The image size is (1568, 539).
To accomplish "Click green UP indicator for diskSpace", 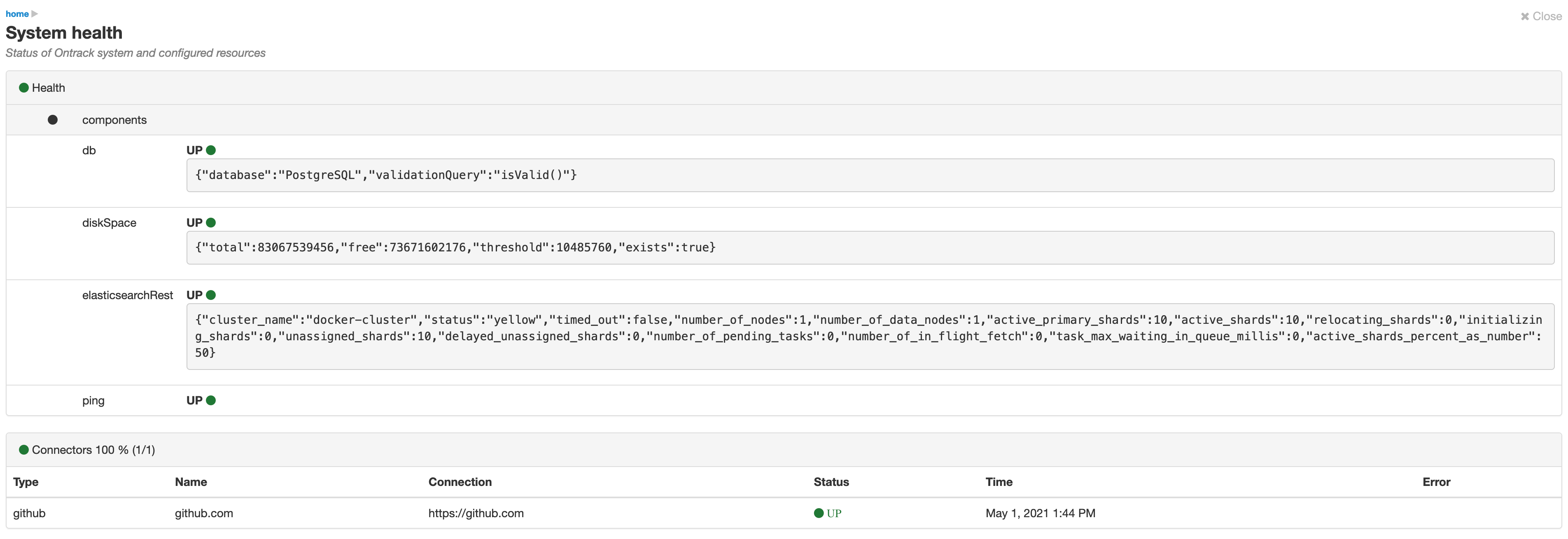I will point(210,223).
